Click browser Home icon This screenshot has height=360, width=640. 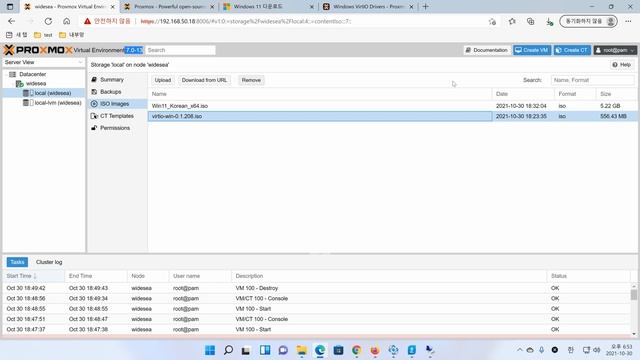67,21
